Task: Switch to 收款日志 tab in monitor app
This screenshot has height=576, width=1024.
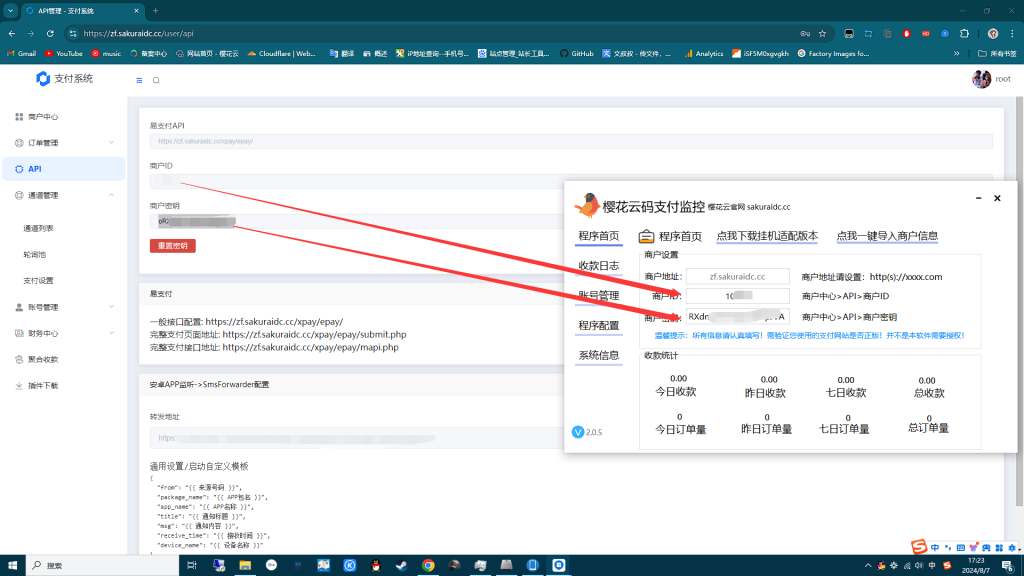Action: tap(599, 266)
